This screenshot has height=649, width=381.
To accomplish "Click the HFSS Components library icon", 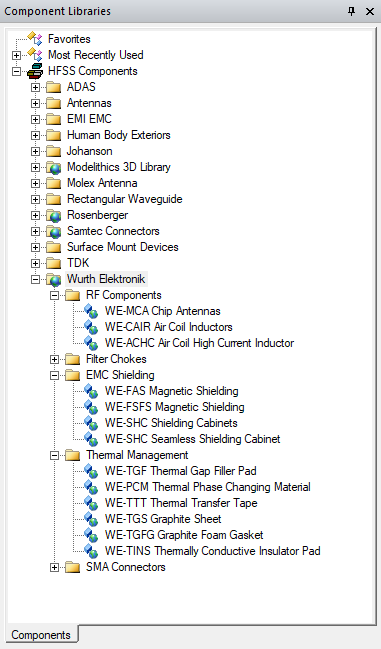I will (35, 71).
